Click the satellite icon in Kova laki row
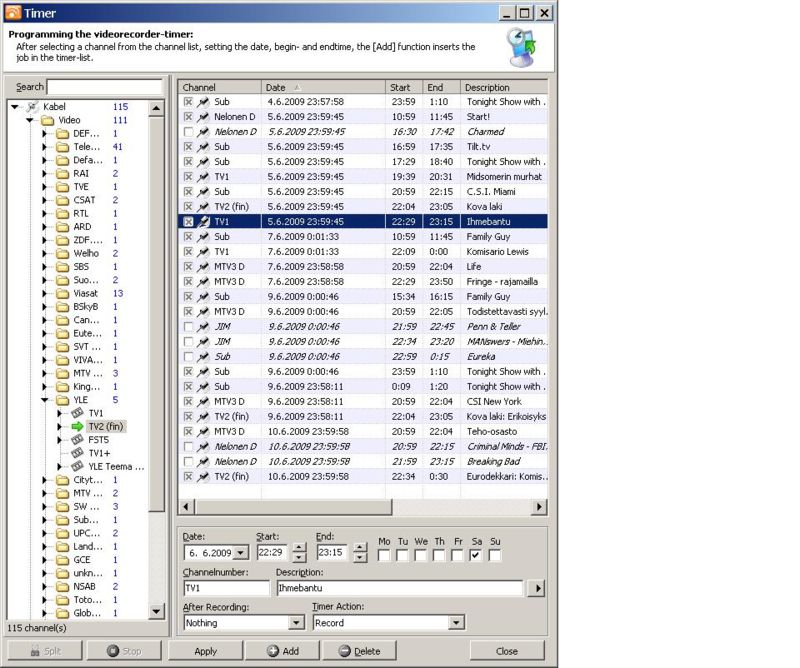800x668 pixels. pos(203,207)
